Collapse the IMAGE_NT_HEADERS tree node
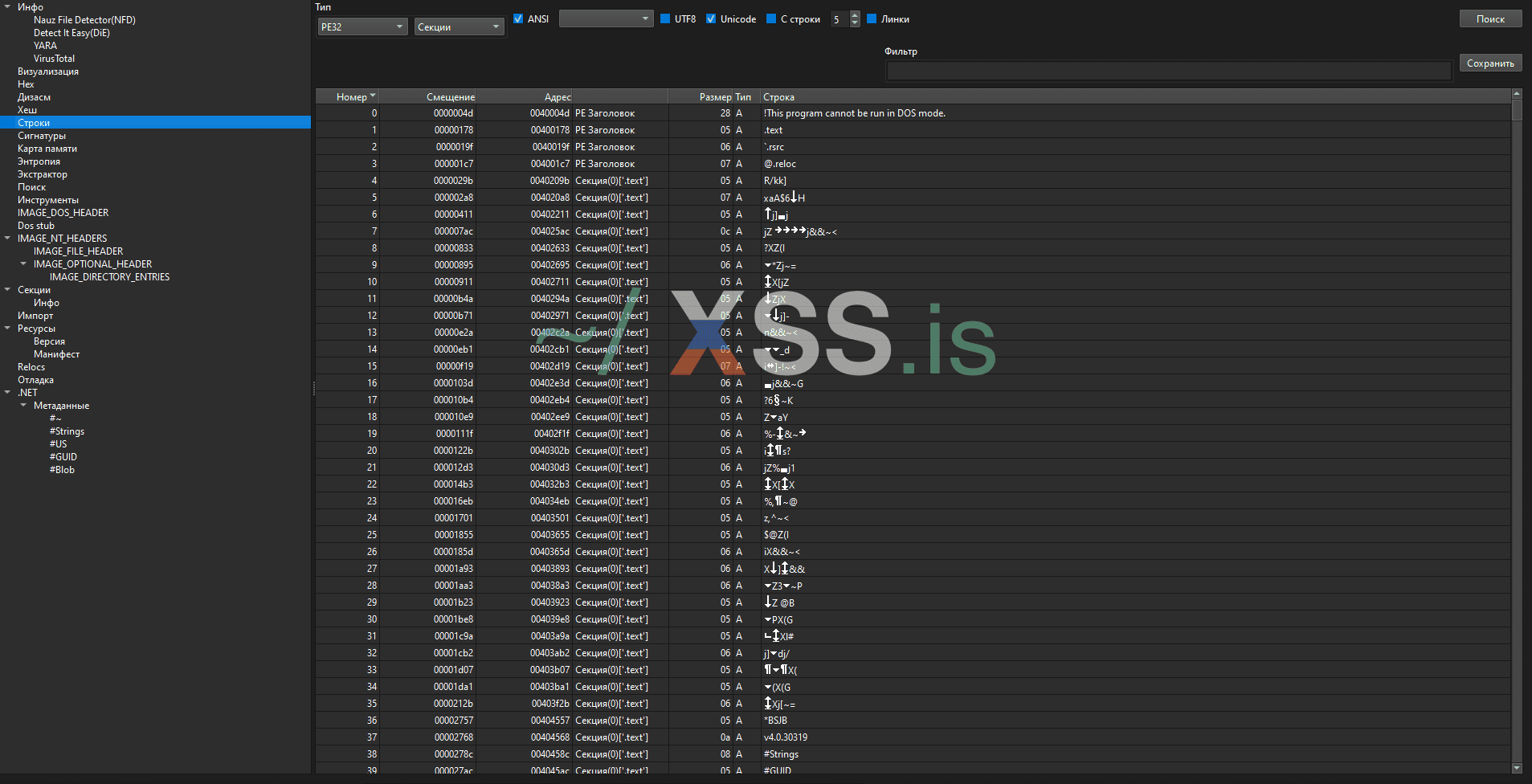Viewport: 1532px width, 784px height. (8, 239)
